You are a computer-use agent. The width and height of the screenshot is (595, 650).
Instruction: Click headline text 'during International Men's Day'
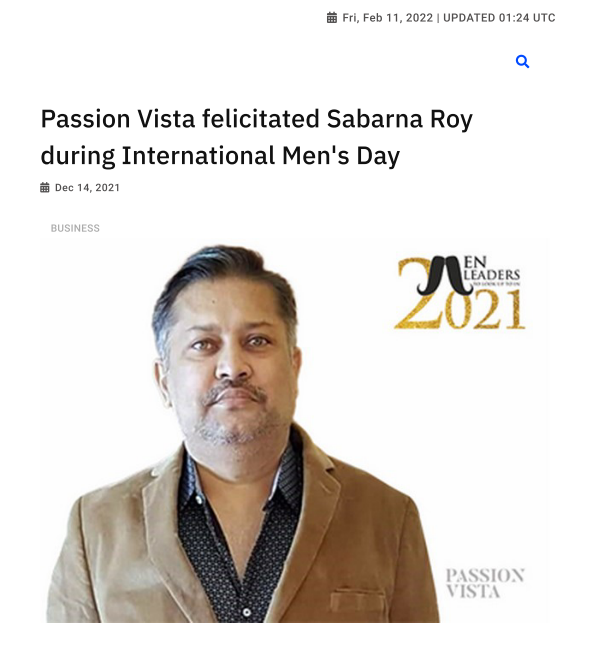pyautogui.click(x=220, y=156)
